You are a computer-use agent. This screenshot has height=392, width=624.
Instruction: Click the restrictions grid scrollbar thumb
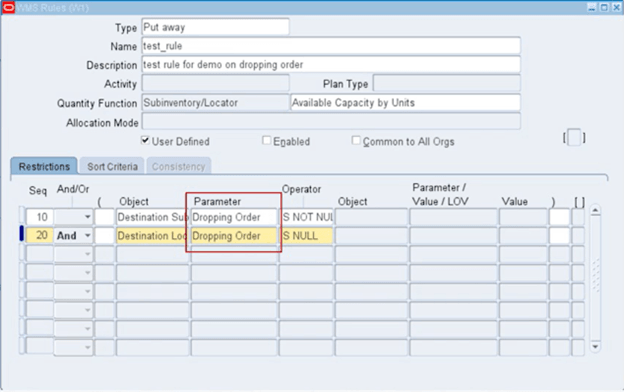(x=595, y=275)
